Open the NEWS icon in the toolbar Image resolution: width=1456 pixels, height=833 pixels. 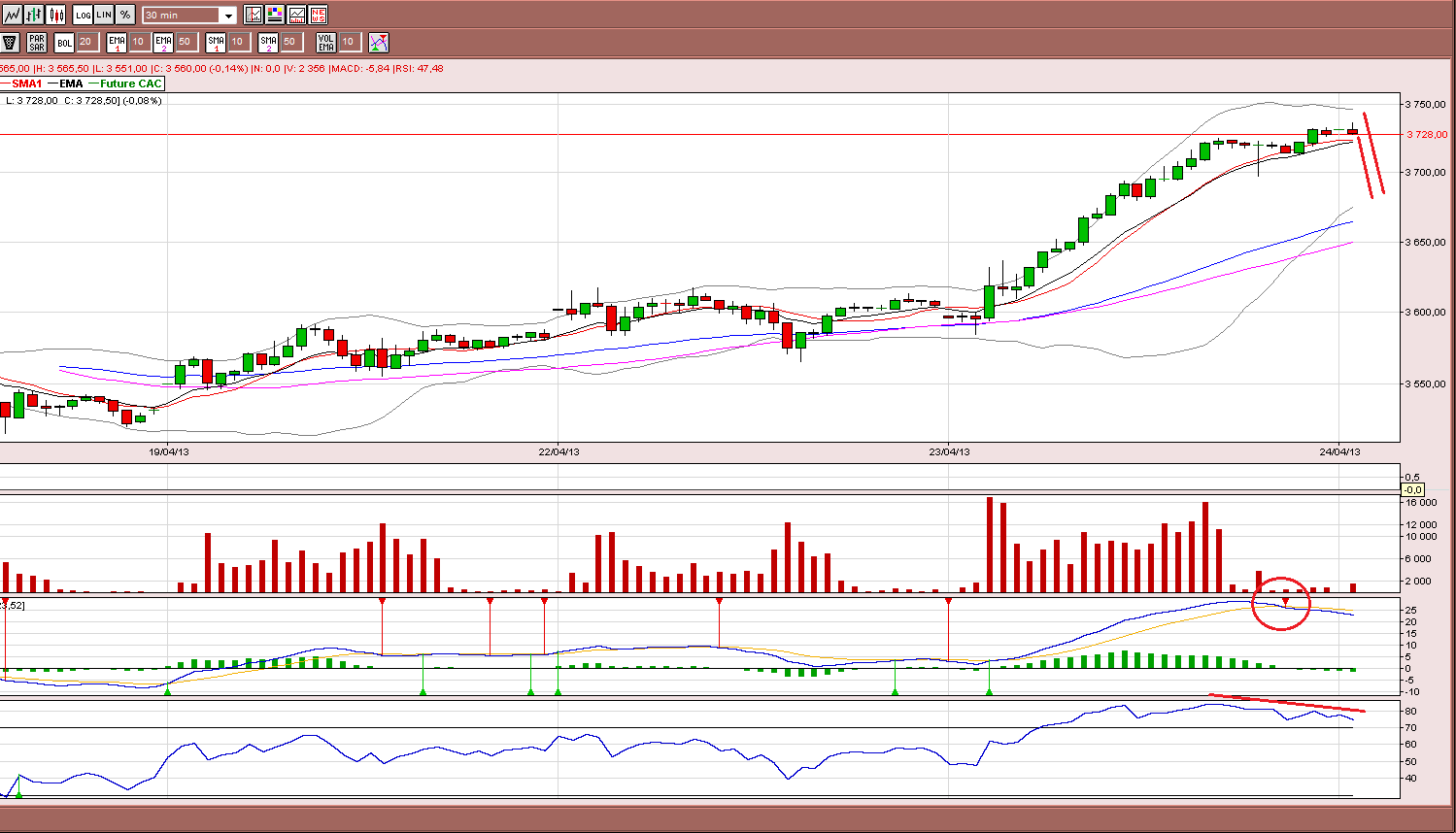(x=318, y=15)
